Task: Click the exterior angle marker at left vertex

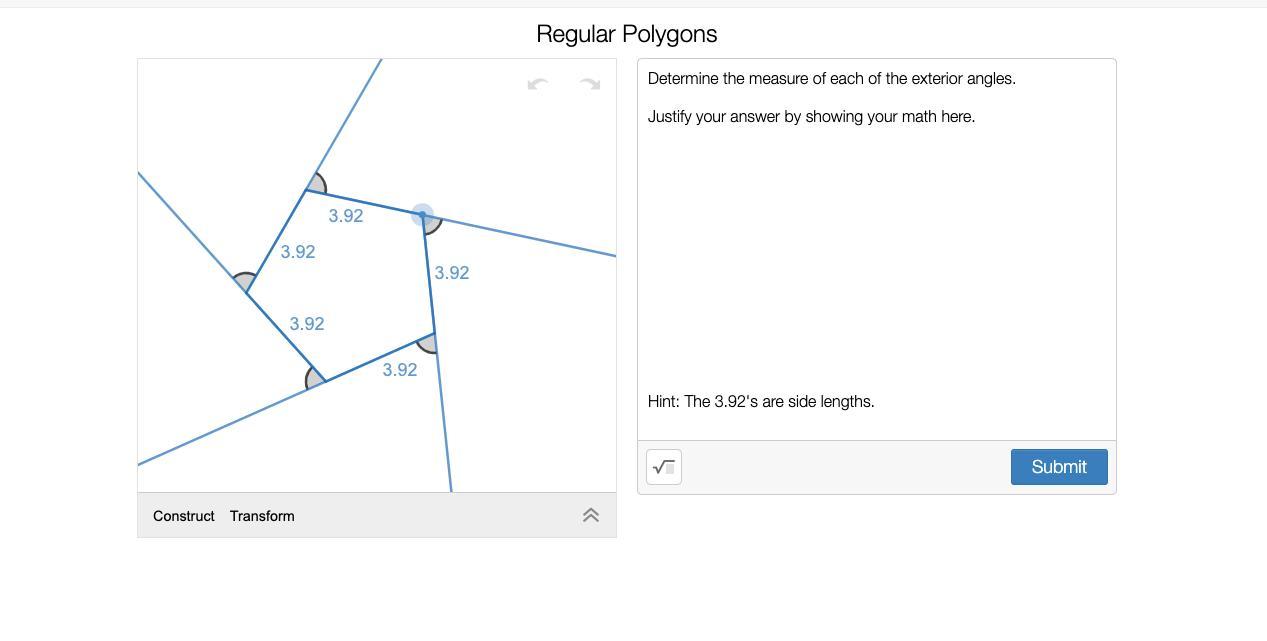Action: pos(243,282)
